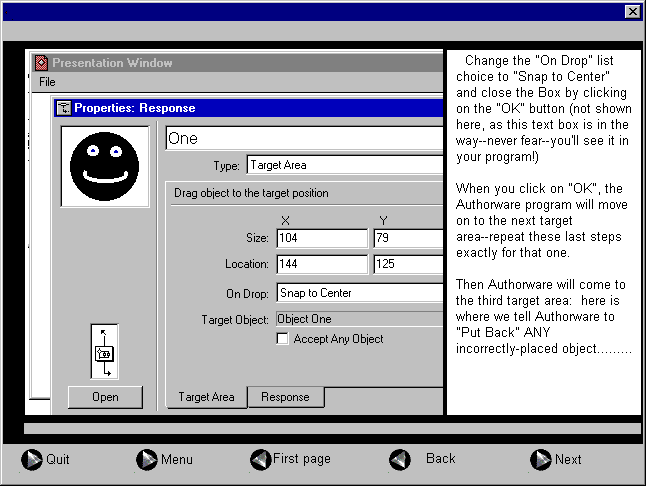646x486 pixels.
Task: Switch to the Target Area tab
Action: 206,397
